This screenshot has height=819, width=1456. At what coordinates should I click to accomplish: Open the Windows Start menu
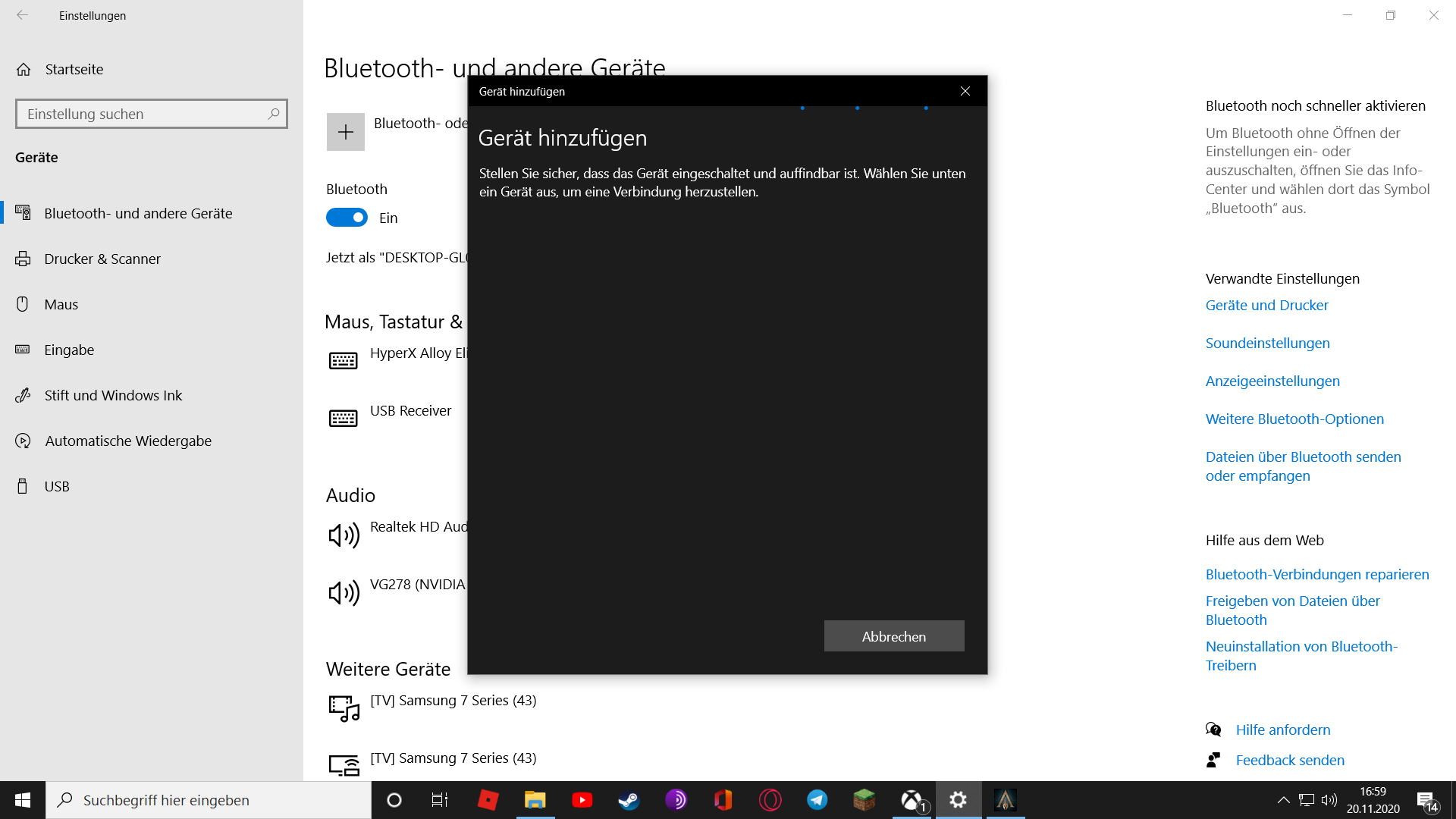(23, 800)
